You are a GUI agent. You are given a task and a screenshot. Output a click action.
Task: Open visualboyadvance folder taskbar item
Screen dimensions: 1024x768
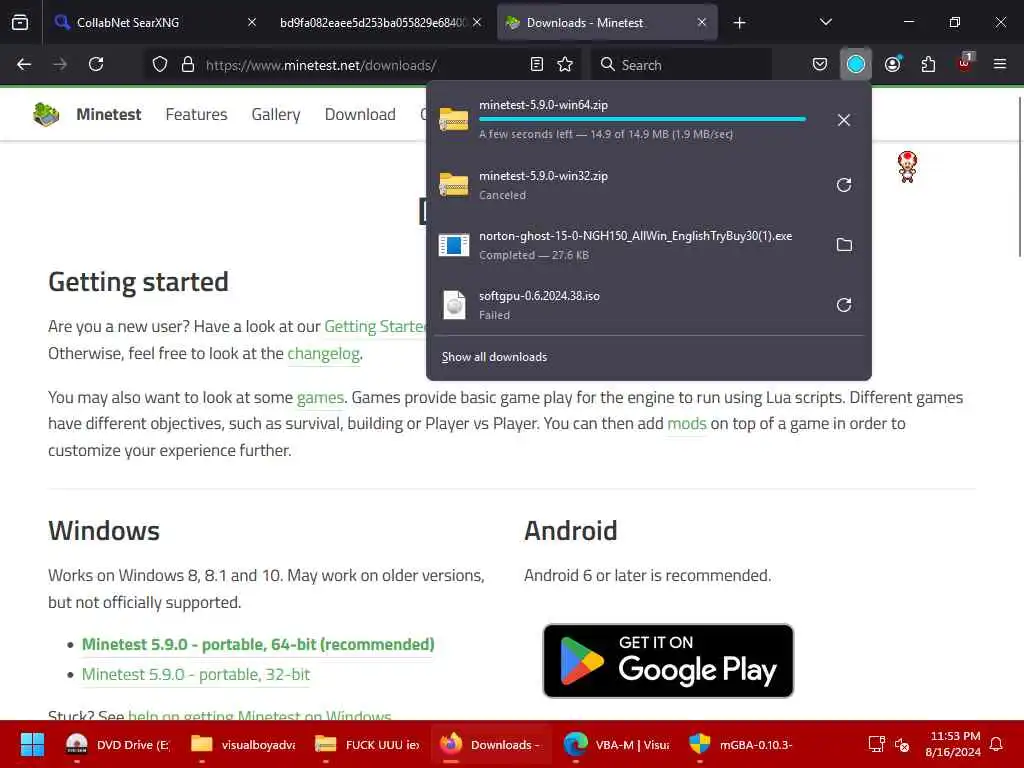(243, 744)
